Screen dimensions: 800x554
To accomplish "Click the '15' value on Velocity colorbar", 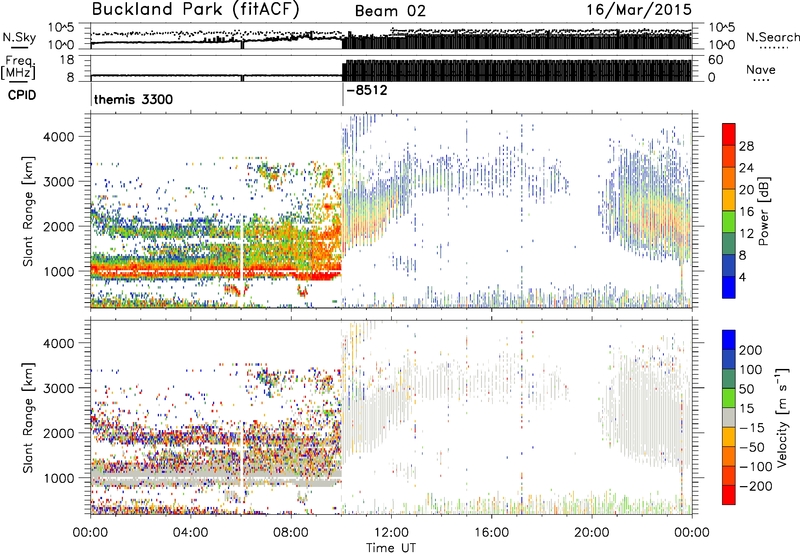I will [x=747, y=409].
